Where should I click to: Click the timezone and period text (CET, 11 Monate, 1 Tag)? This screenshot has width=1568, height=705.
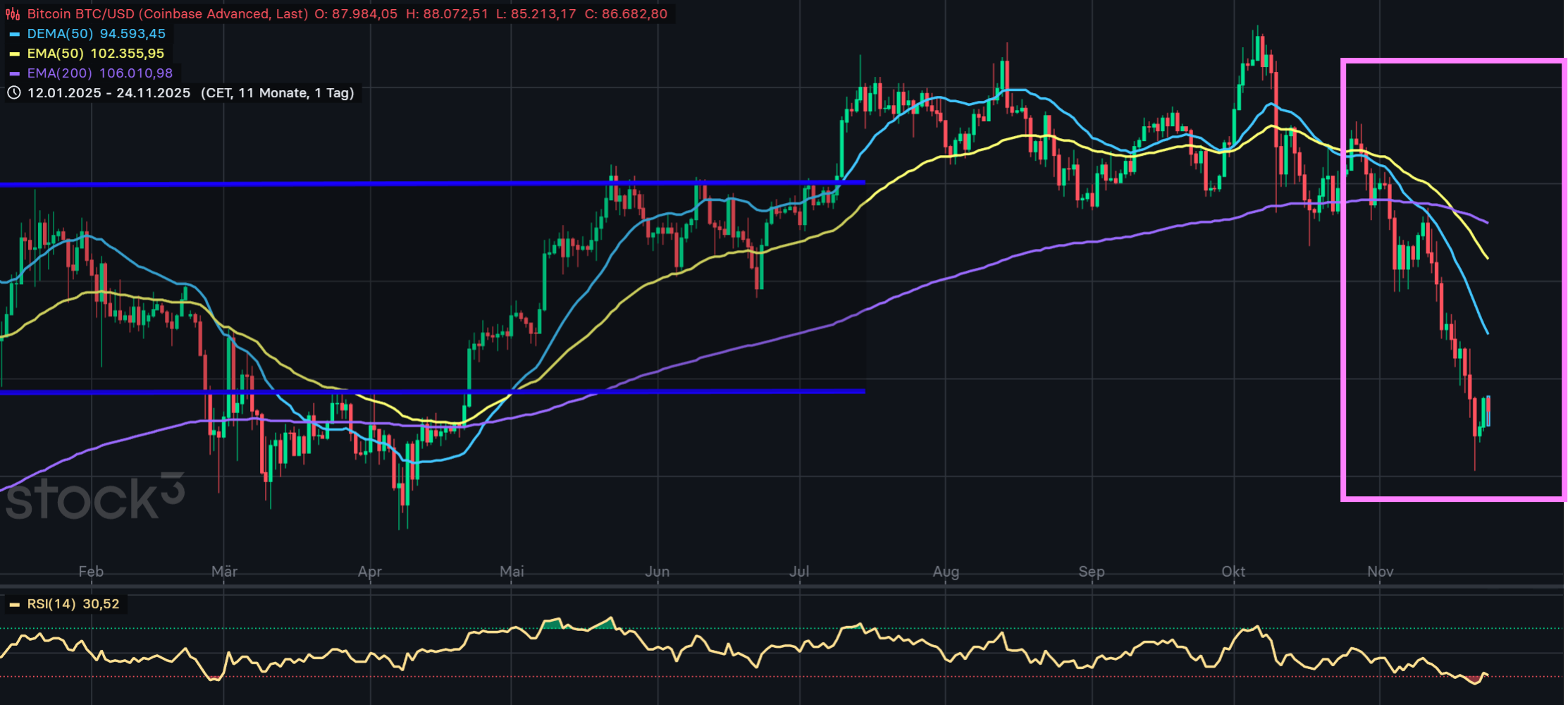coord(277,93)
